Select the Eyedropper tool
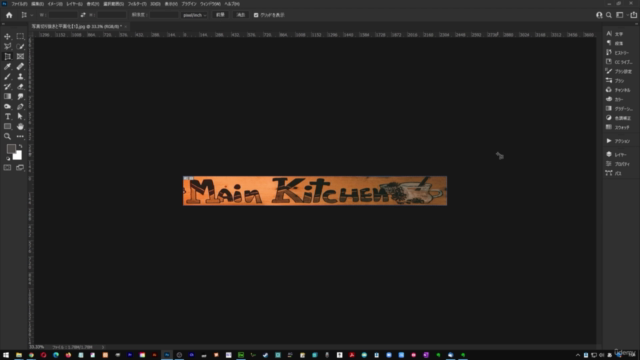Image resolution: width=640 pixels, height=360 pixels. click(7, 67)
